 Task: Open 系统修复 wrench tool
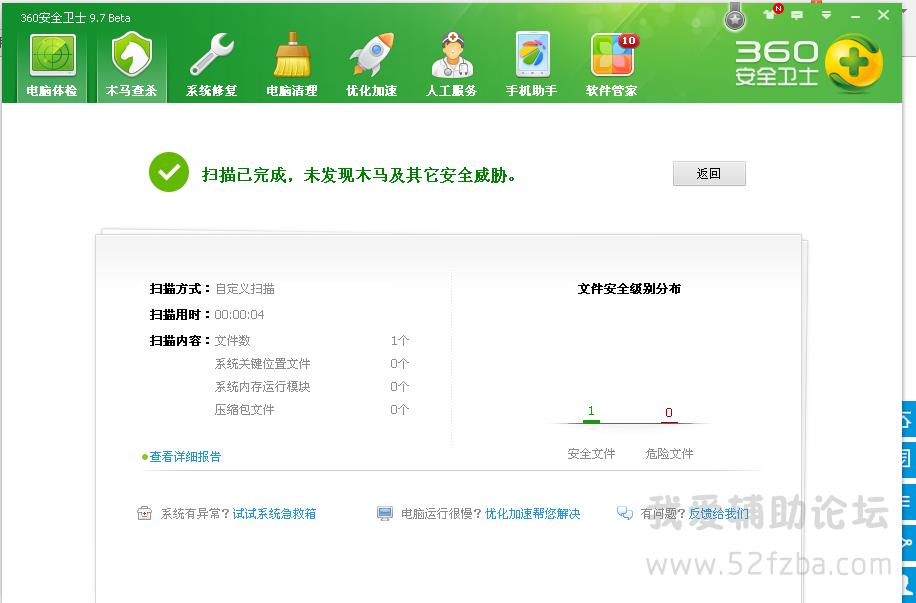click(x=211, y=66)
